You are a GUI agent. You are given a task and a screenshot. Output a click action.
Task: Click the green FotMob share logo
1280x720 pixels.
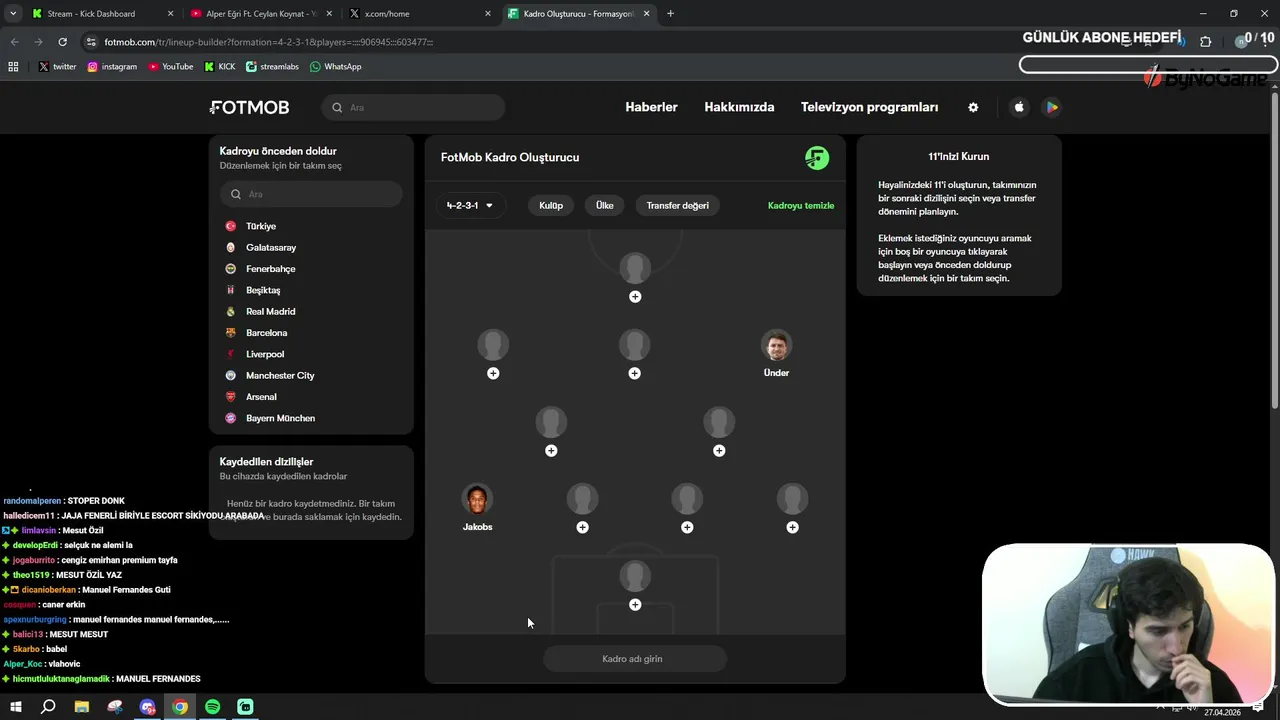tap(817, 158)
